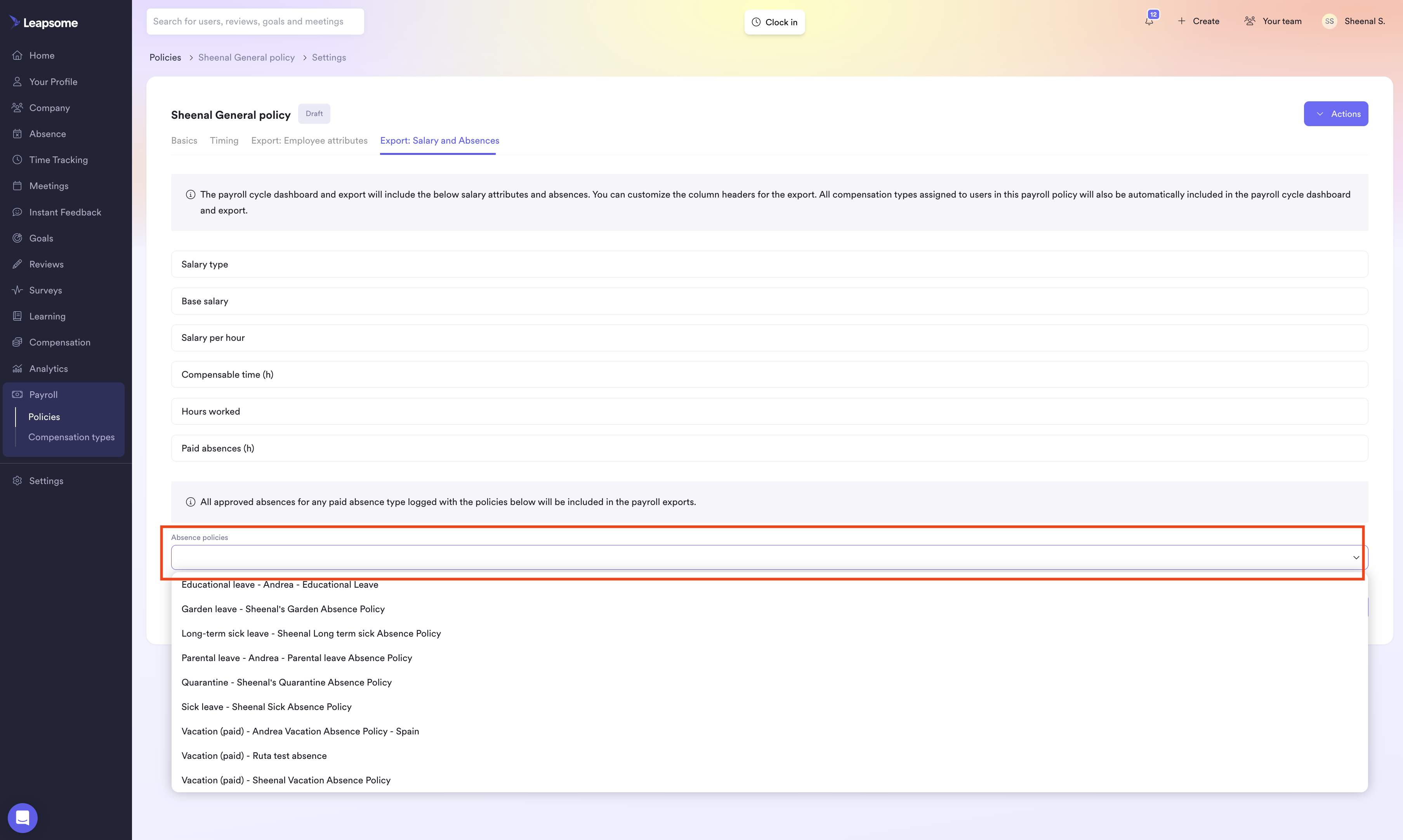Select Educational leave - Andrea option
Image resolution: width=1403 pixels, height=840 pixels.
coord(770,585)
